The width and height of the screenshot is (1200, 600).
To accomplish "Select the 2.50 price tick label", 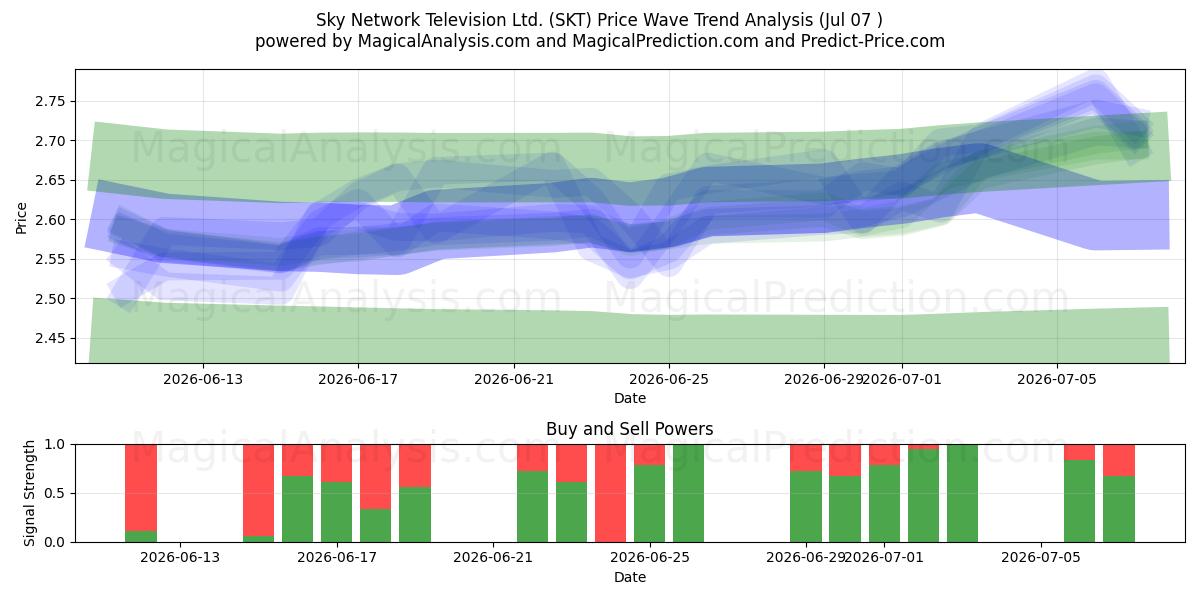I will (50, 299).
